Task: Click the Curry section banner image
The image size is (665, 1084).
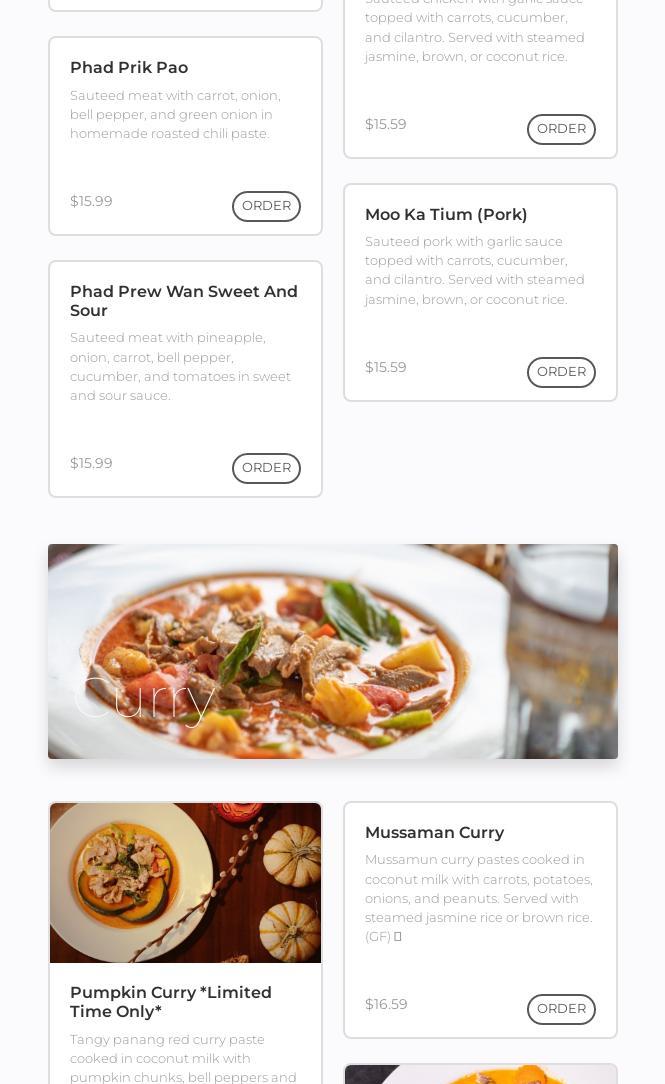Action: click(x=332, y=651)
